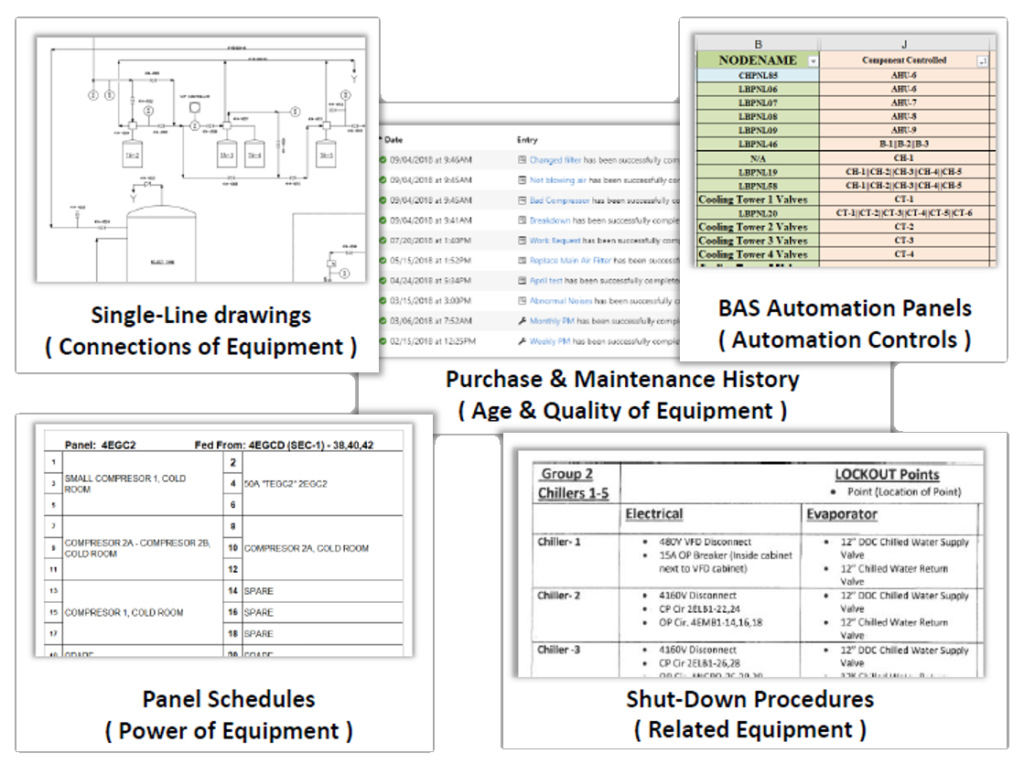The image size is (1024, 764).
Task: Click the work order icon beside Work Request
Action: (522, 241)
